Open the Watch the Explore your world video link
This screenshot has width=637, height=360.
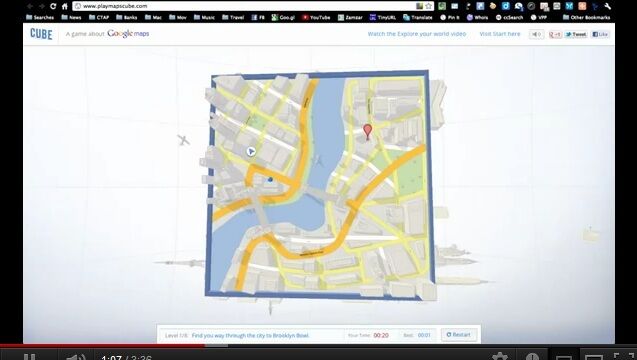click(x=417, y=34)
